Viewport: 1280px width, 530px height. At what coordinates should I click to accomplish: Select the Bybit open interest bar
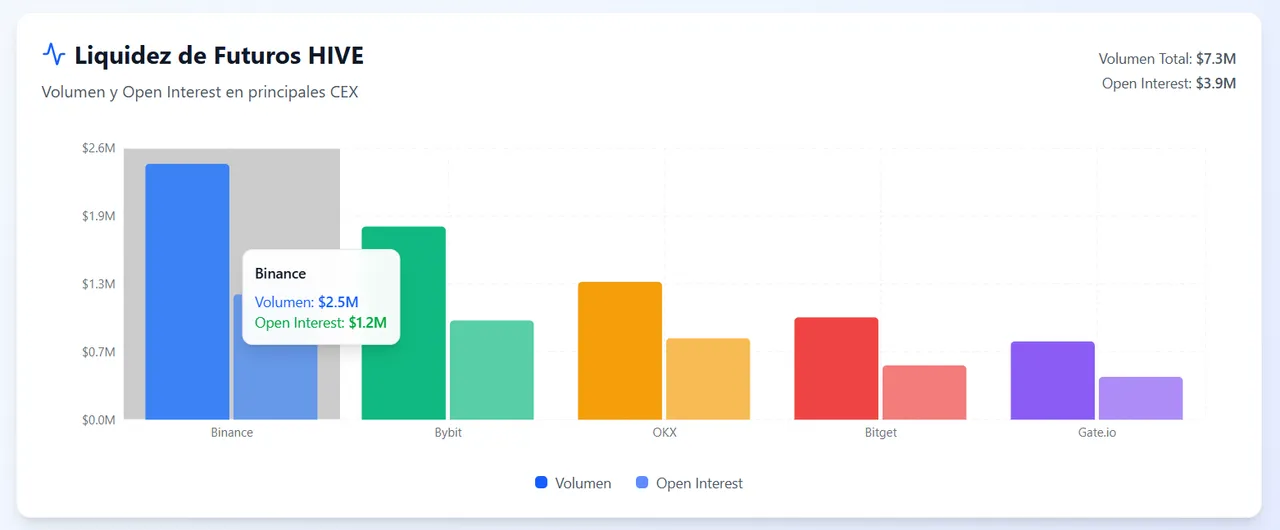click(x=491, y=370)
